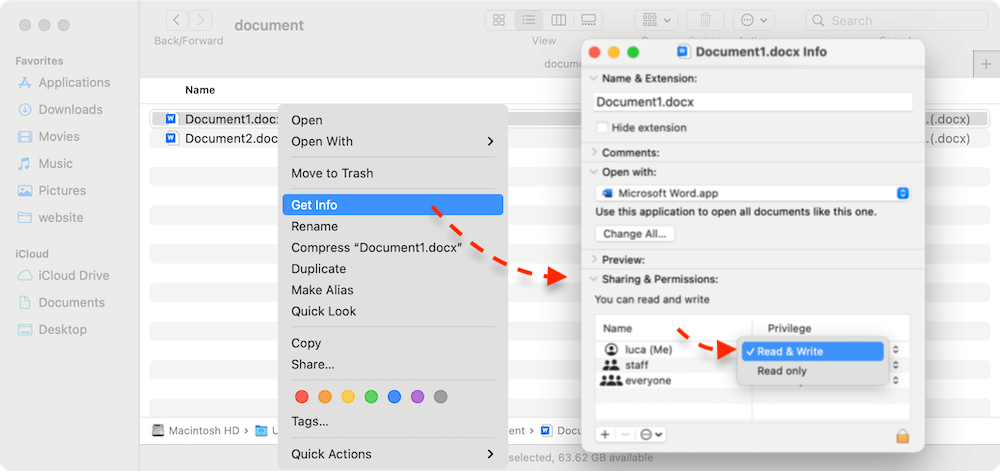Viewport: 1000px width, 471px height.
Task: Expand the Open With submenu
Action: click(393, 141)
